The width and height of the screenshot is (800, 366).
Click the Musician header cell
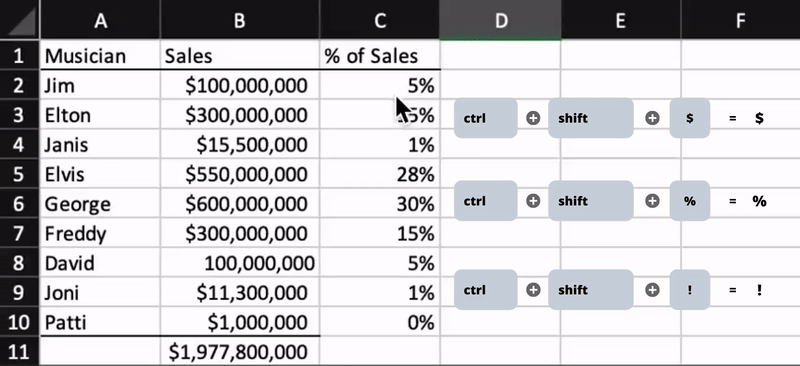101,56
